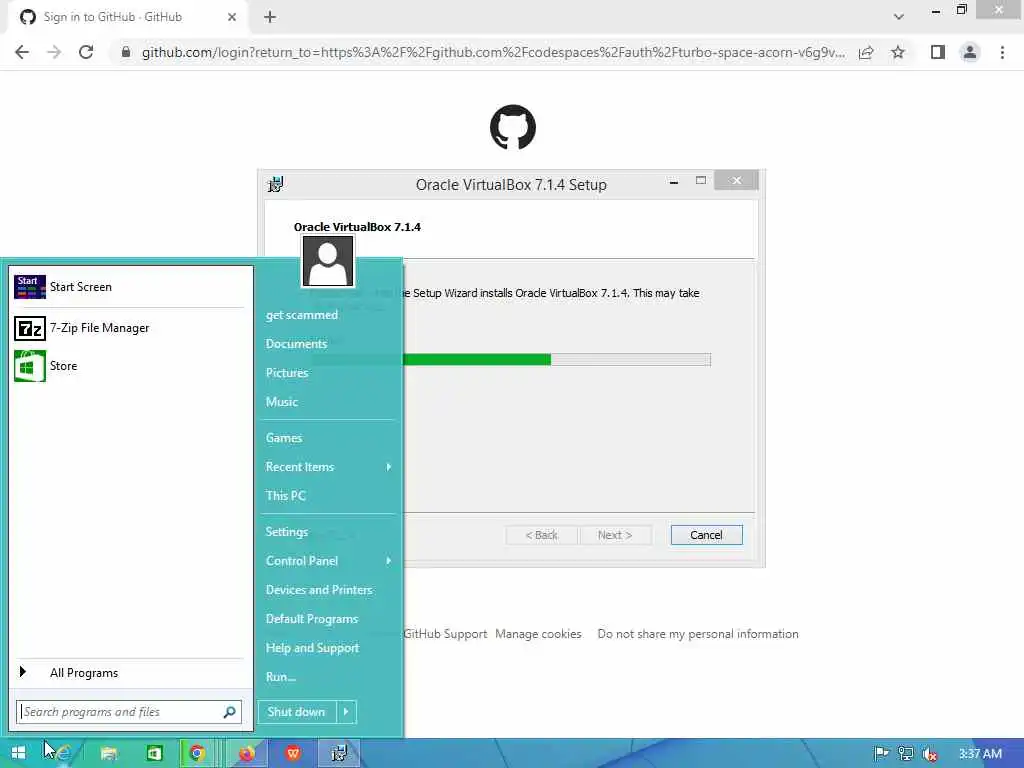Bookmark this tab with the star
Image resolution: width=1024 pixels, height=768 pixels.
click(898, 52)
